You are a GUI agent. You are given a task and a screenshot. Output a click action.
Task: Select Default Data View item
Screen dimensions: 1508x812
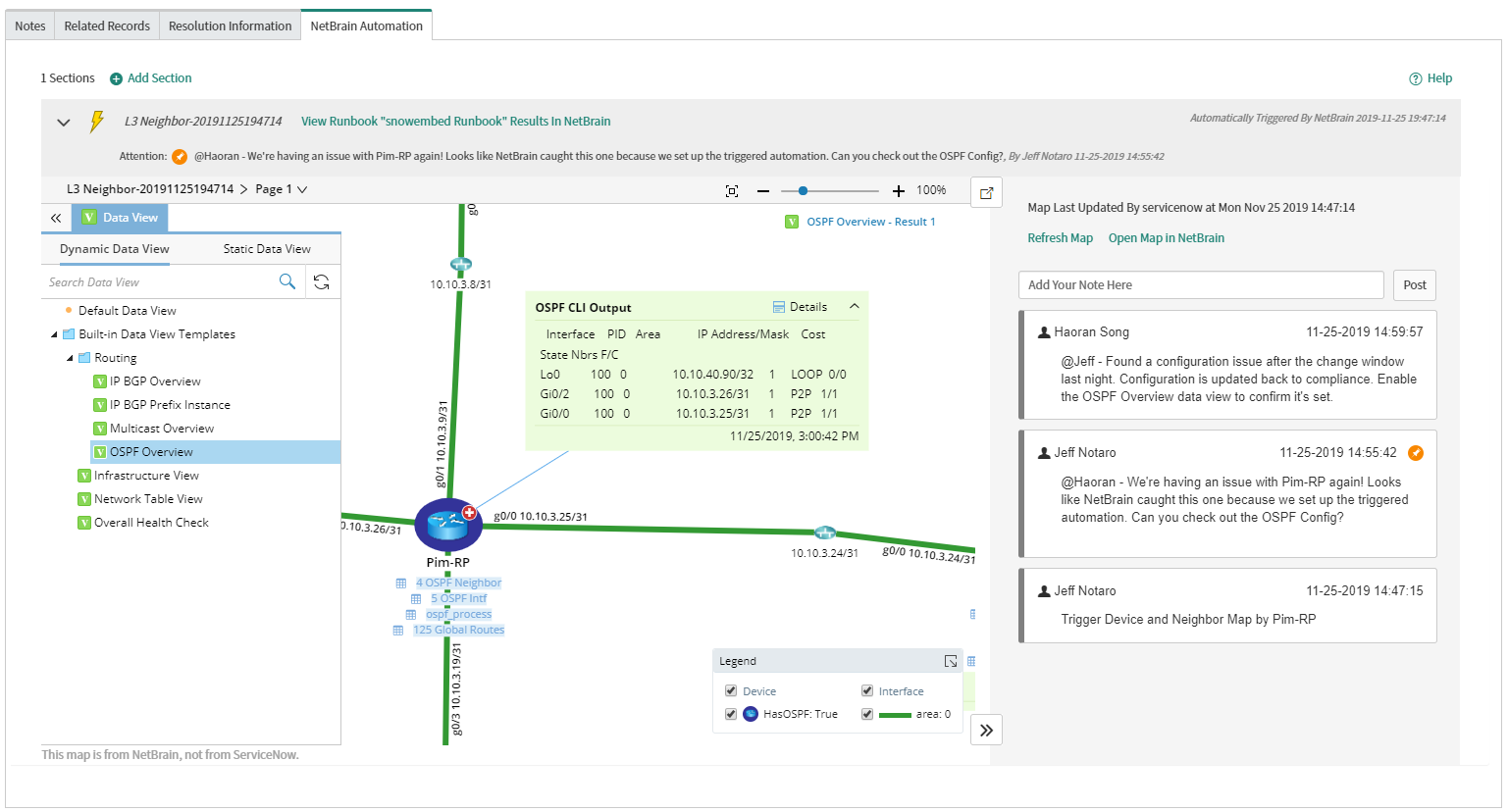pos(128,311)
